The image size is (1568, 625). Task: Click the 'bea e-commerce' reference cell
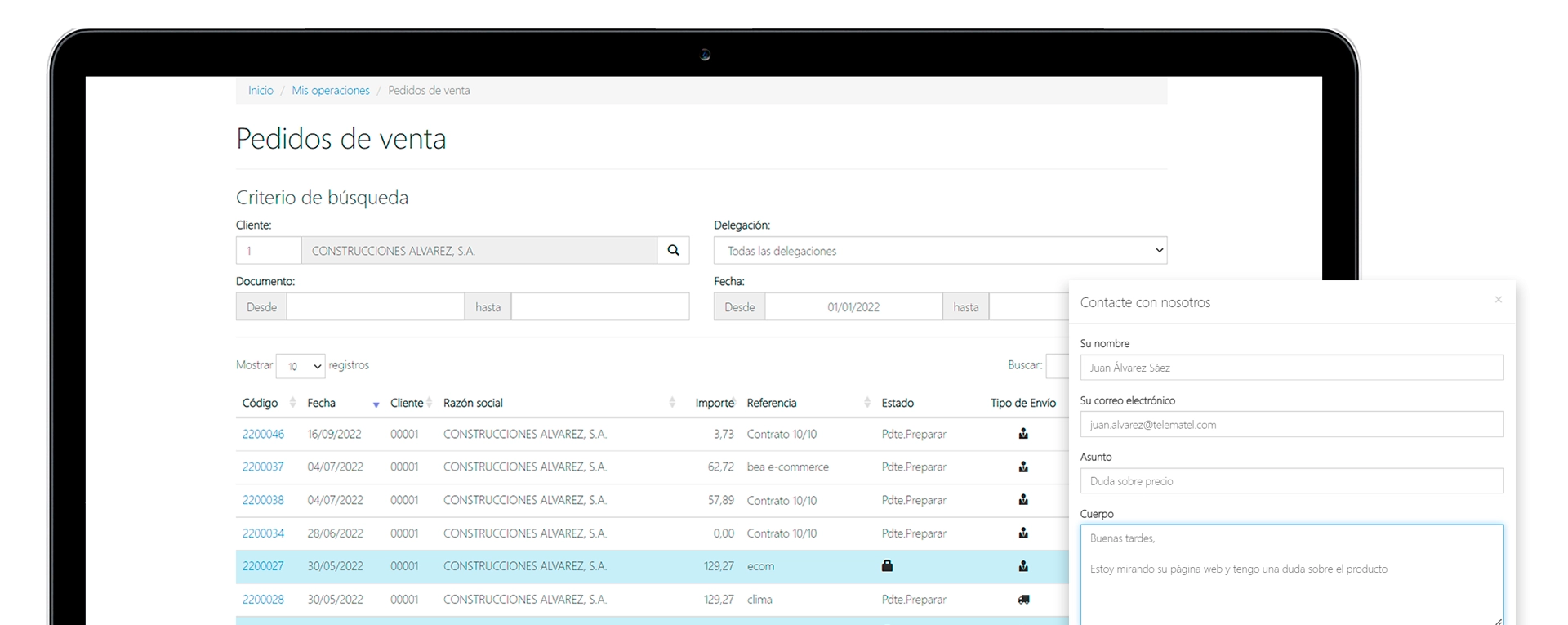coord(787,467)
